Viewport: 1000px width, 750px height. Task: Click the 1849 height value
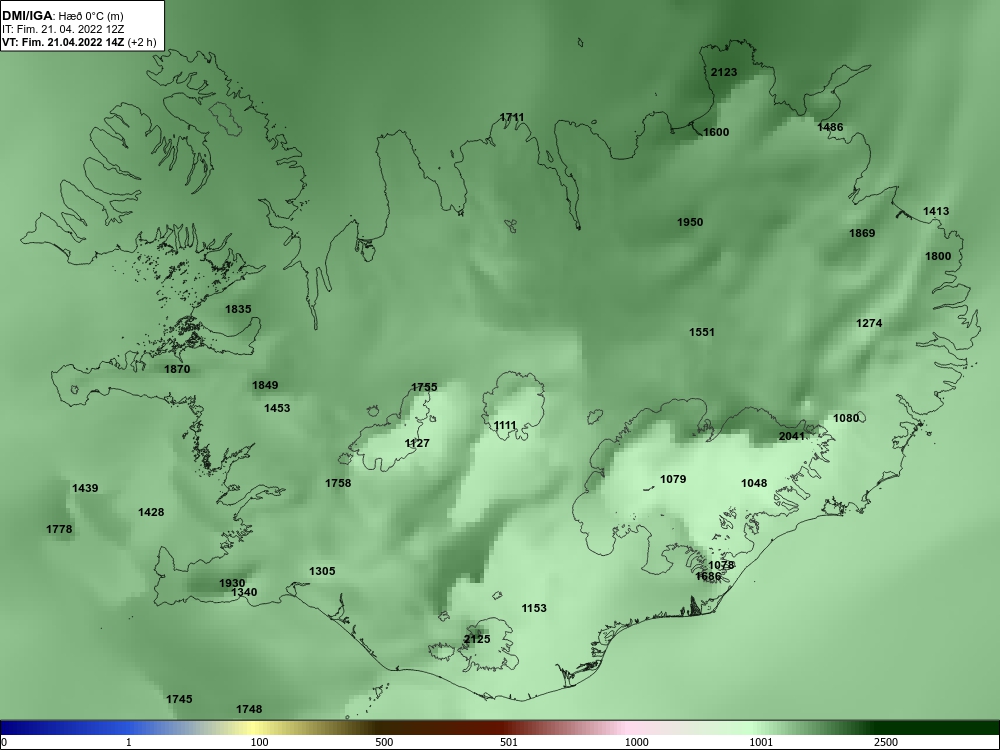pos(265,385)
